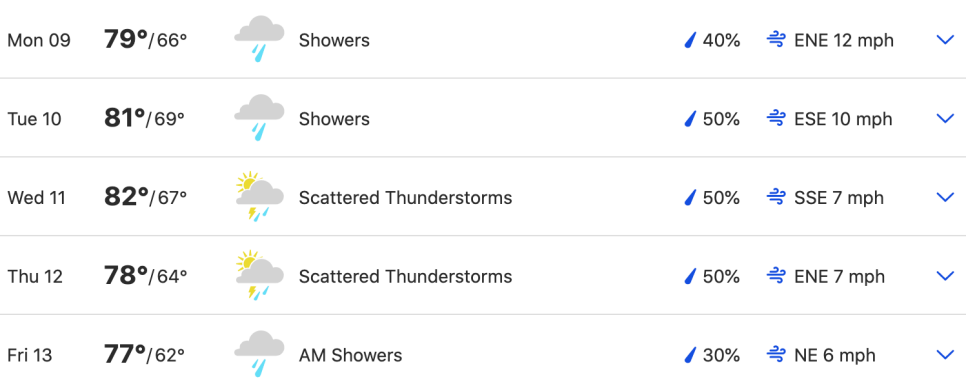
Task: Expand Mon 09 forecast details chevron
Action: (x=944, y=40)
